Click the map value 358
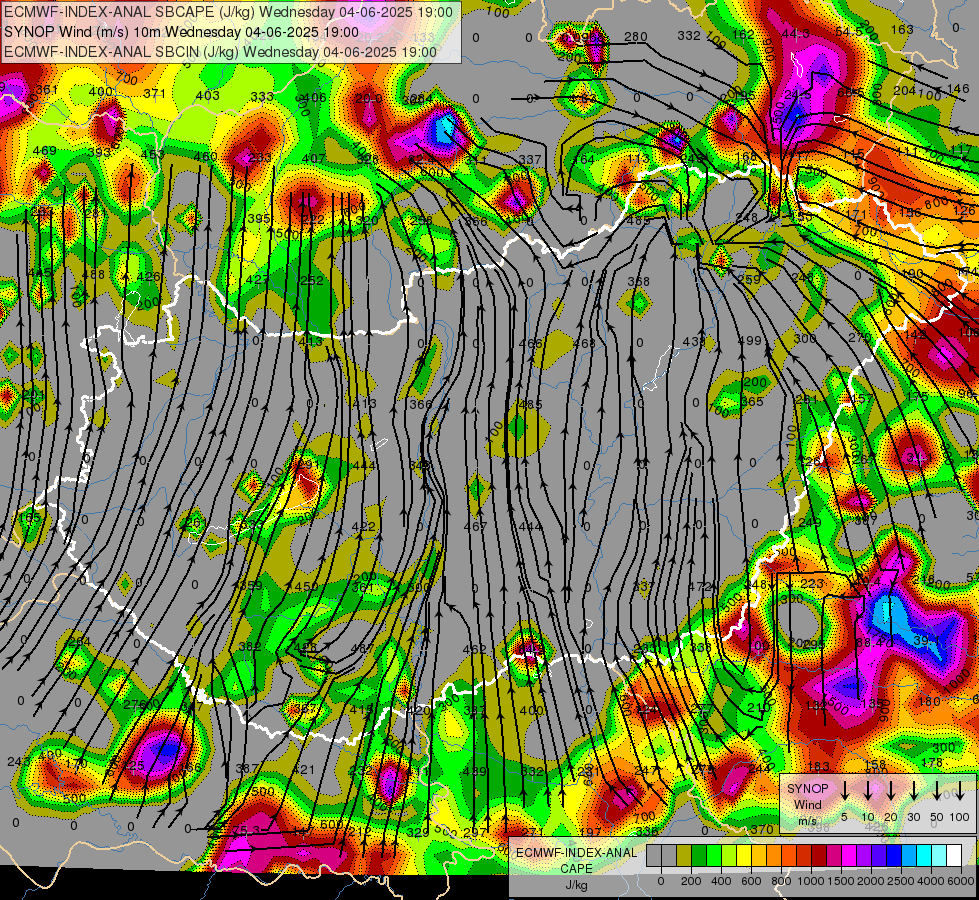The height and width of the screenshot is (900, 979). pos(638,282)
